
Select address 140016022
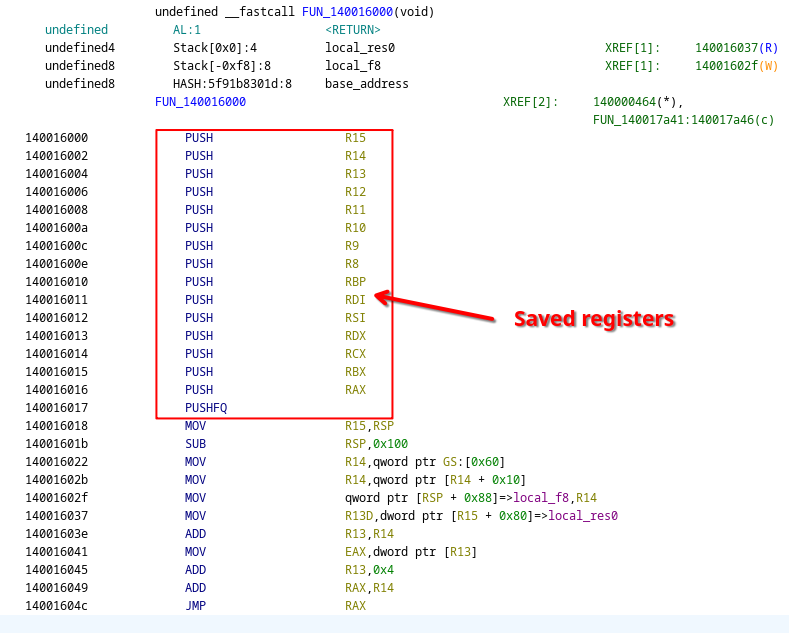[57, 462]
